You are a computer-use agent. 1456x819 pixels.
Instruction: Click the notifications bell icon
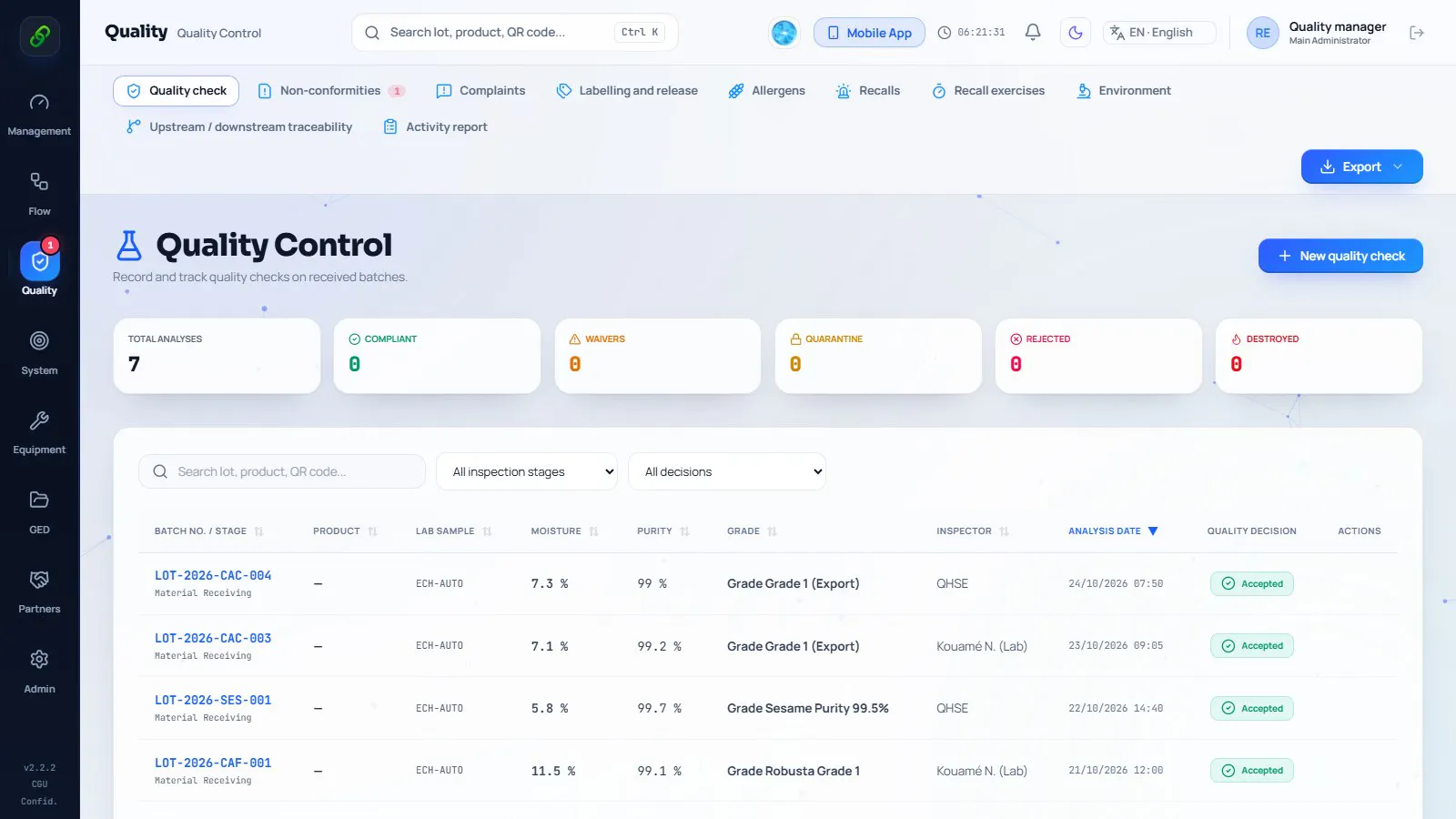1033,33
